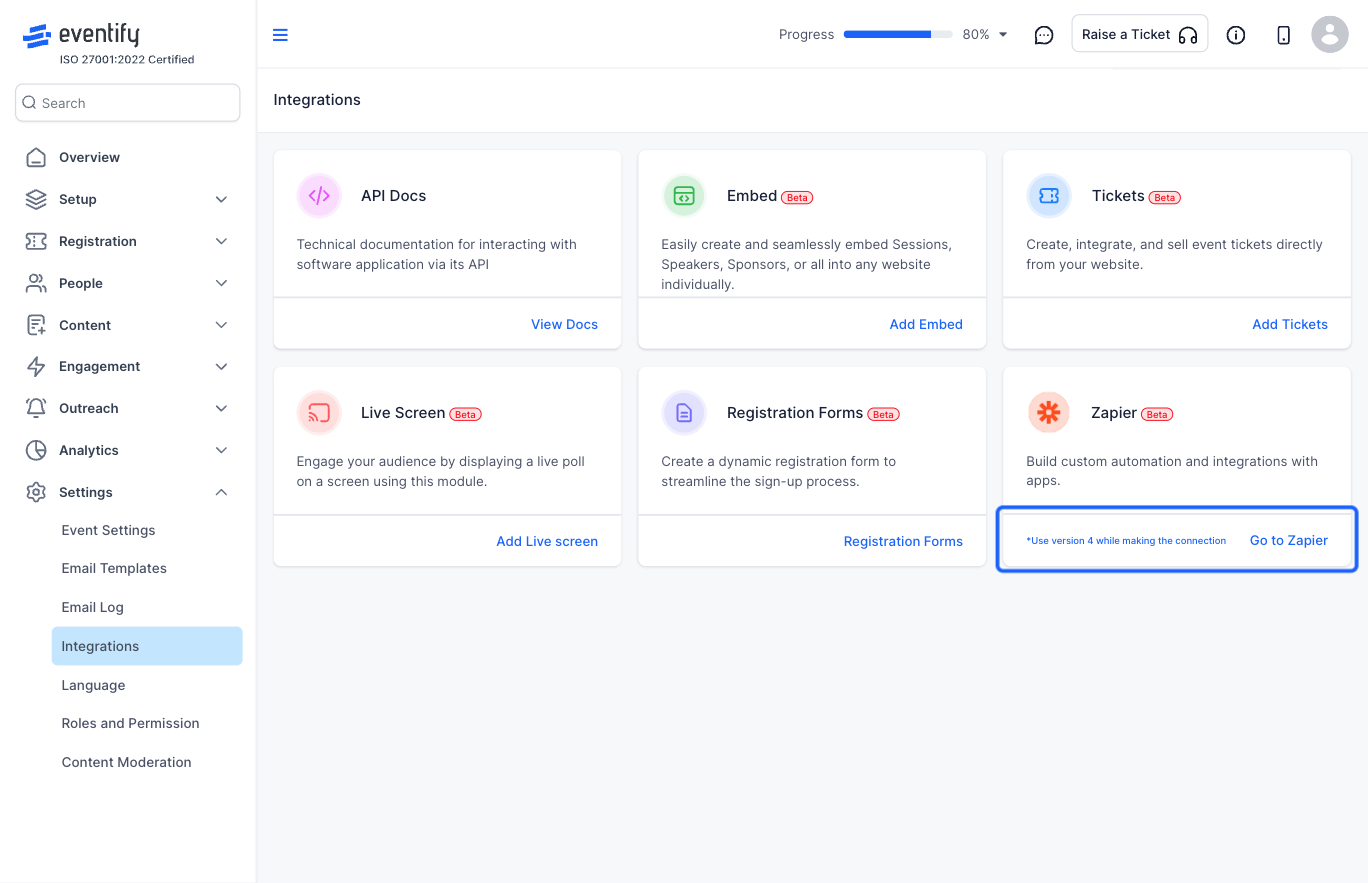Click the Engagement lightning icon

click(x=36, y=366)
